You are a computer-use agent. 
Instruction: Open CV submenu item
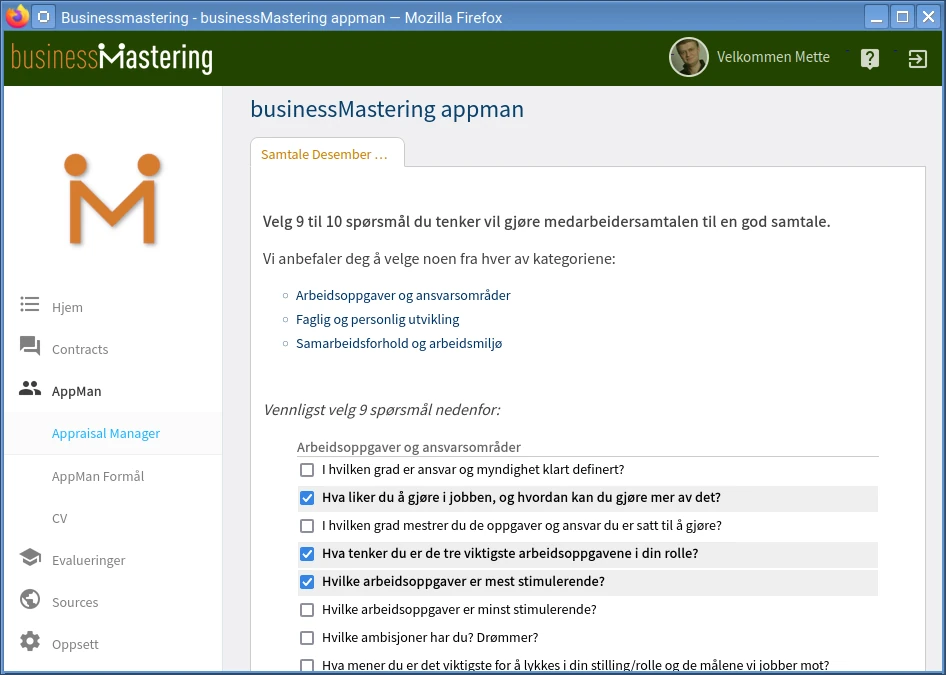click(x=60, y=518)
